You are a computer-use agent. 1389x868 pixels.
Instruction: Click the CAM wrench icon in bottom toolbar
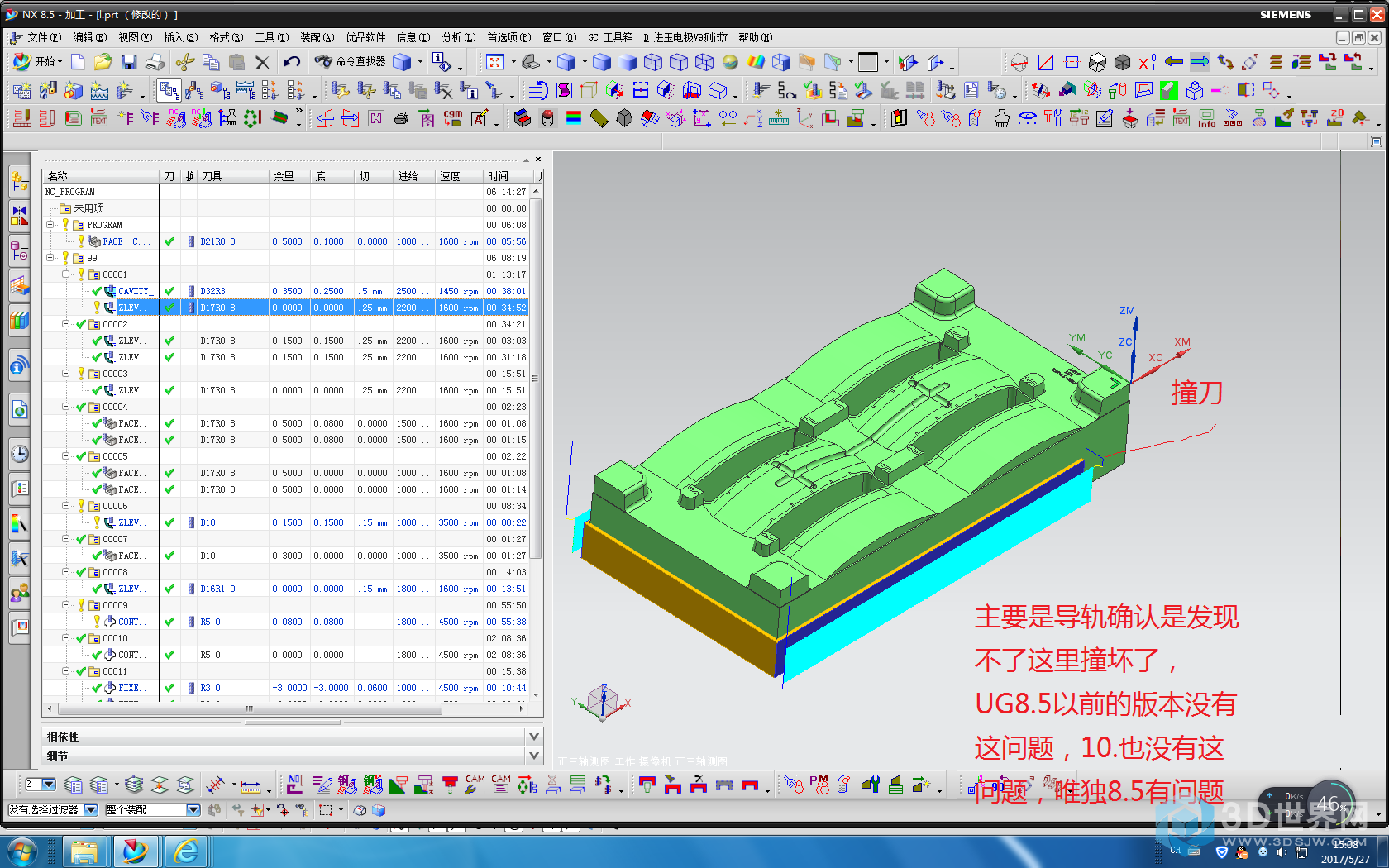tap(475, 785)
